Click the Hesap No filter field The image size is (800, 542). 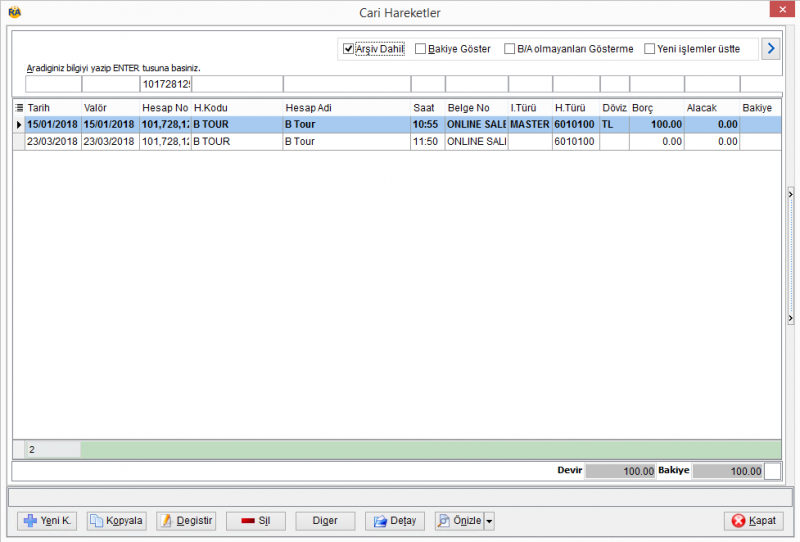pos(166,84)
